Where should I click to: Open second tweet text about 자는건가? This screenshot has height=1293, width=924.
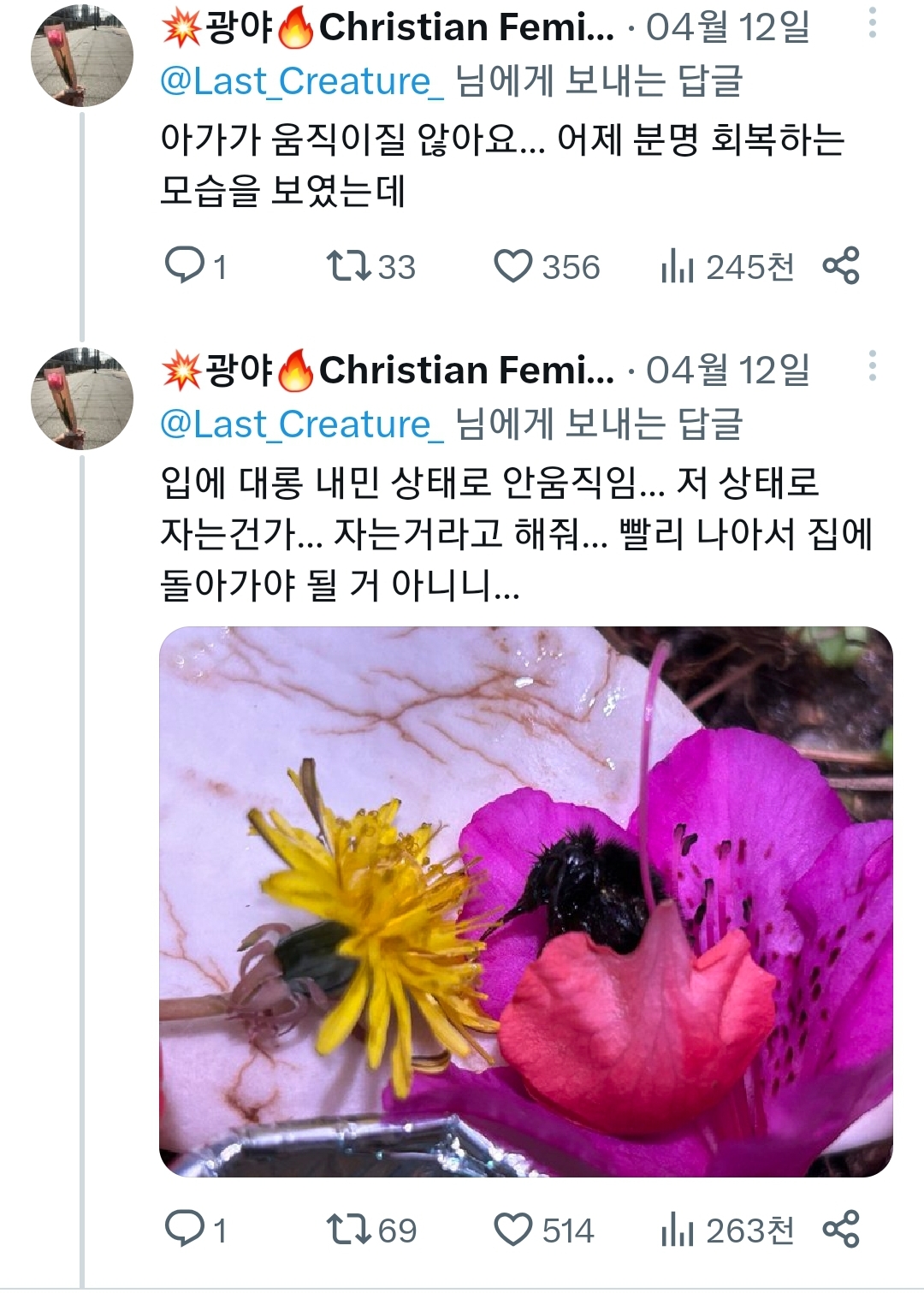coord(513,534)
